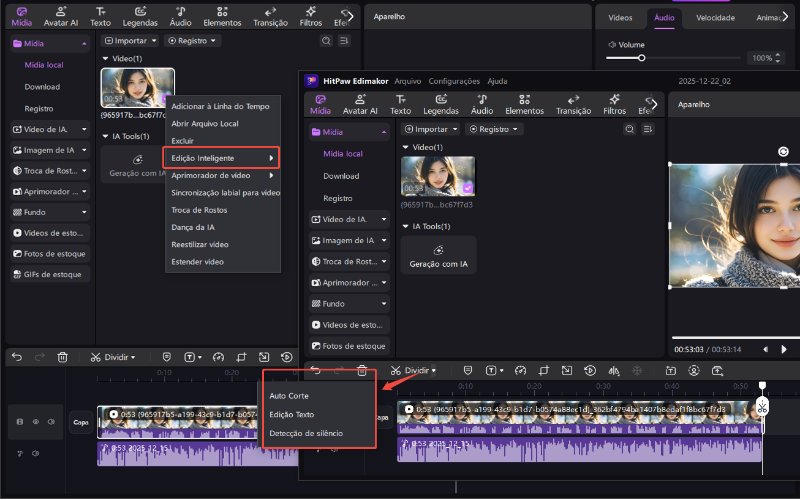800x500 pixels.
Task: Click crop icon in back window timeline toolbar
Action: pyautogui.click(x=241, y=357)
